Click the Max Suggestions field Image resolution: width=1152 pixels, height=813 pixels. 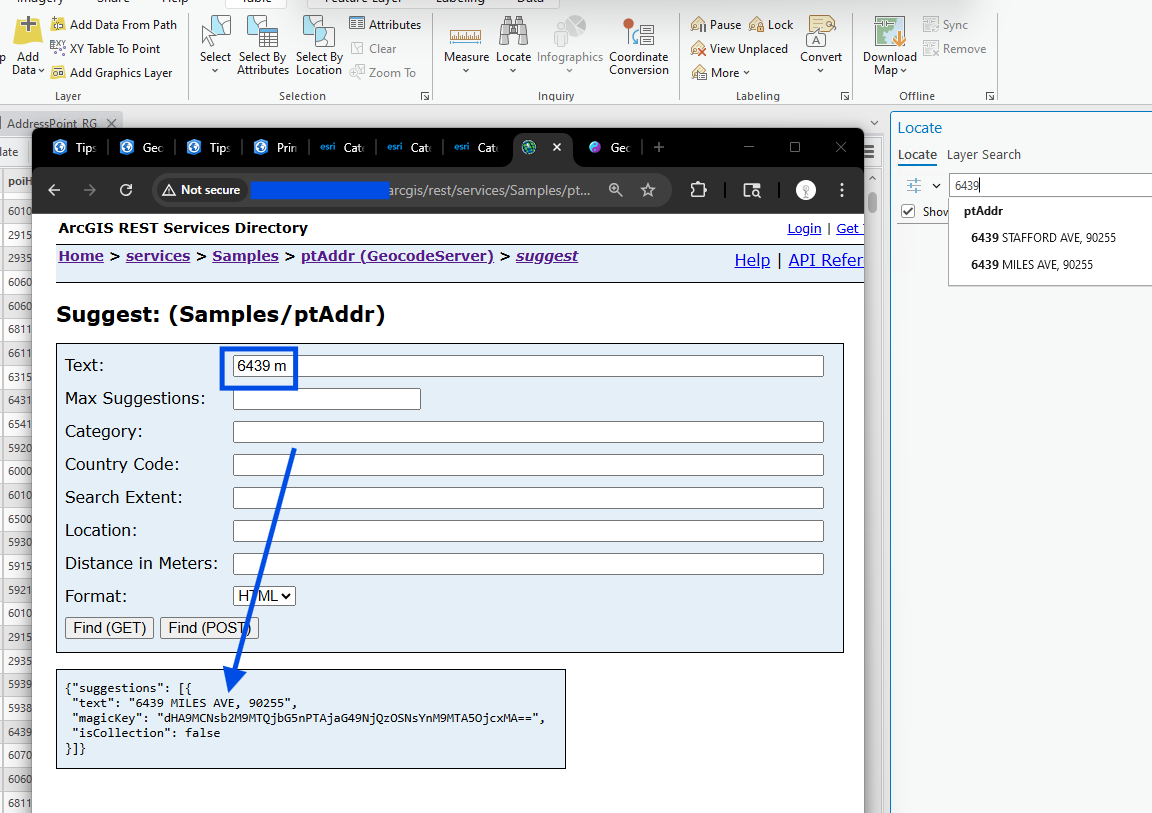pos(327,399)
